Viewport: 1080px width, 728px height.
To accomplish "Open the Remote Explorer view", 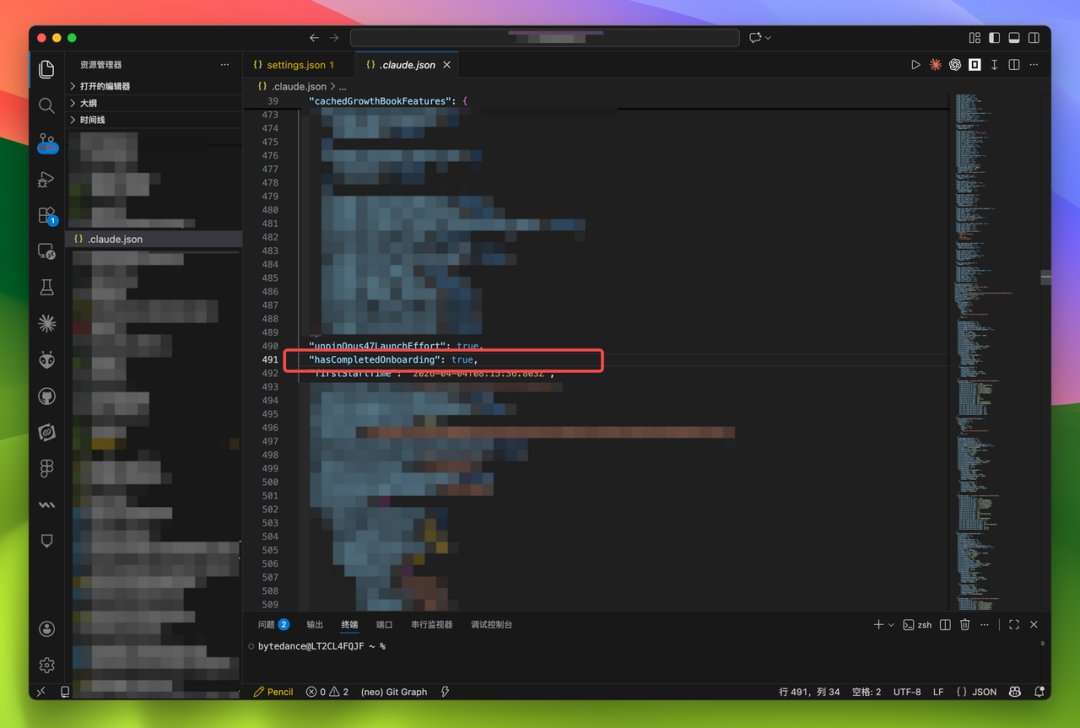I will [46, 251].
